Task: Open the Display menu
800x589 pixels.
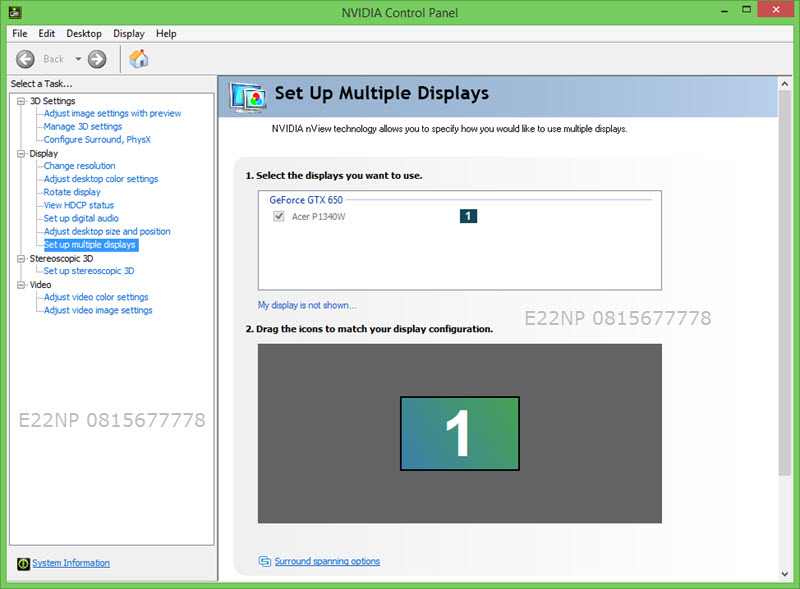Action: (129, 33)
